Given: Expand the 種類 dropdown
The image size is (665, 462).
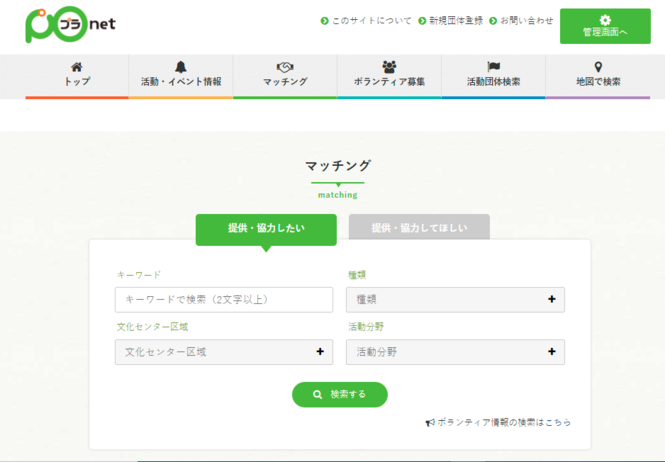Looking at the screenshot, I should click(x=455, y=299).
